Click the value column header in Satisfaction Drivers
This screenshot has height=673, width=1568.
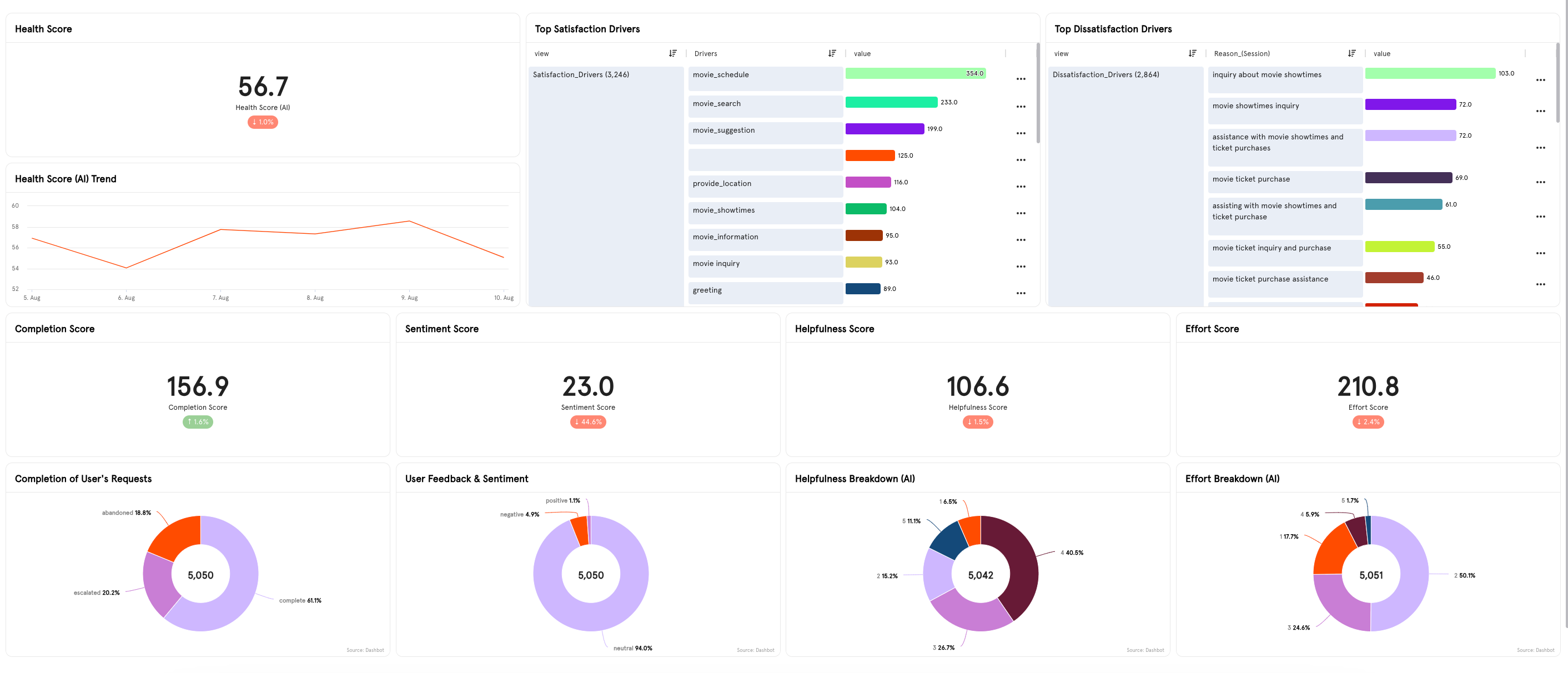click(862, 53)
